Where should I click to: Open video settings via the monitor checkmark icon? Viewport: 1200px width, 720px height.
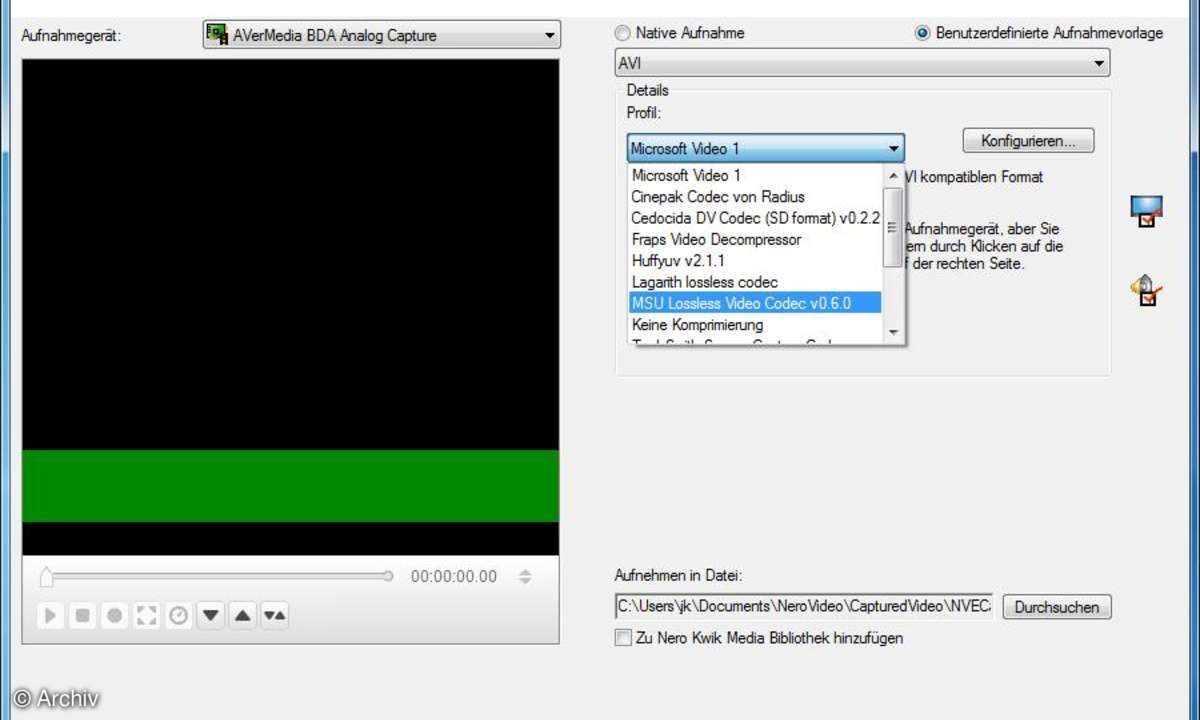pyautogui.click(x=1145, y=212)
